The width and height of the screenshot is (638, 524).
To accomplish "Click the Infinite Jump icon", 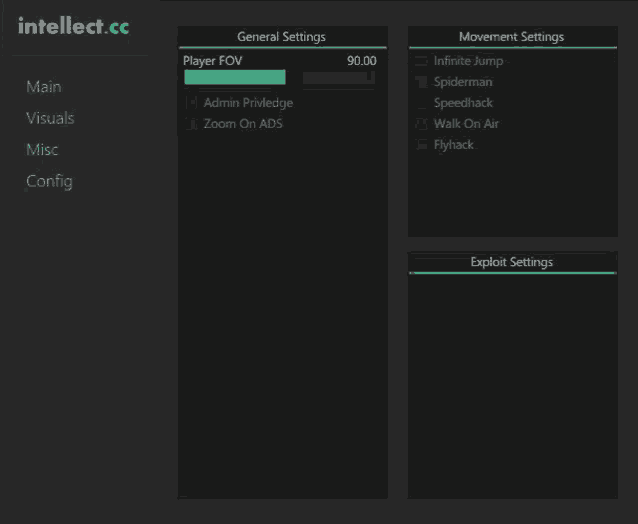I will click(421, 61).
